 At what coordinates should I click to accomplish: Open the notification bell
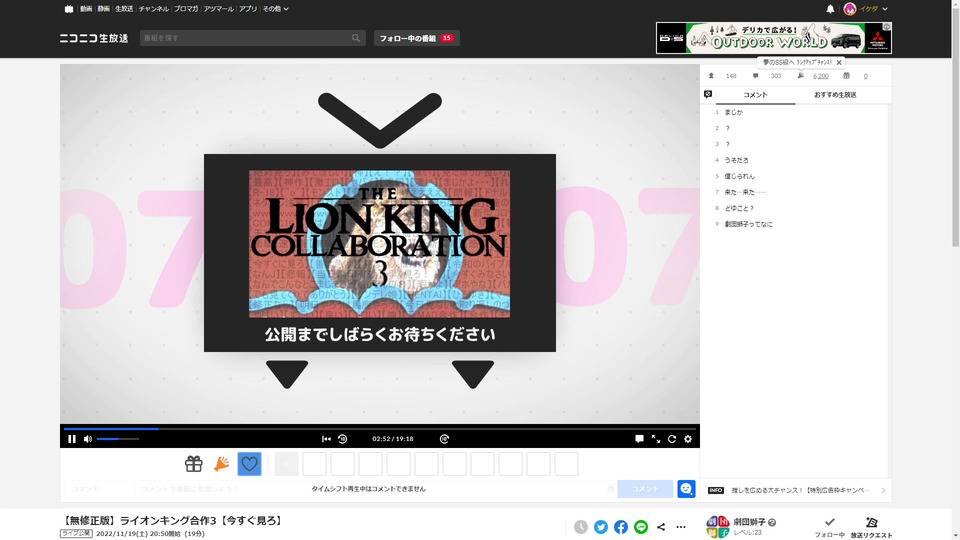(830, 9)
